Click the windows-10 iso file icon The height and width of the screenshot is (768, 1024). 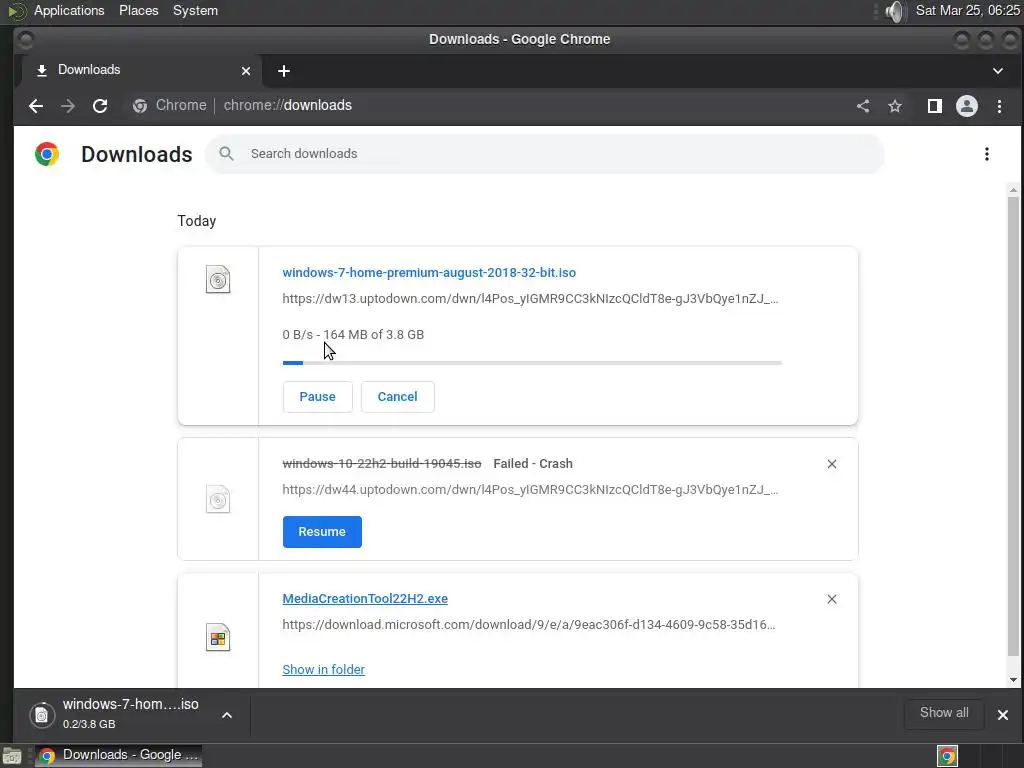(x=218, y=500)
